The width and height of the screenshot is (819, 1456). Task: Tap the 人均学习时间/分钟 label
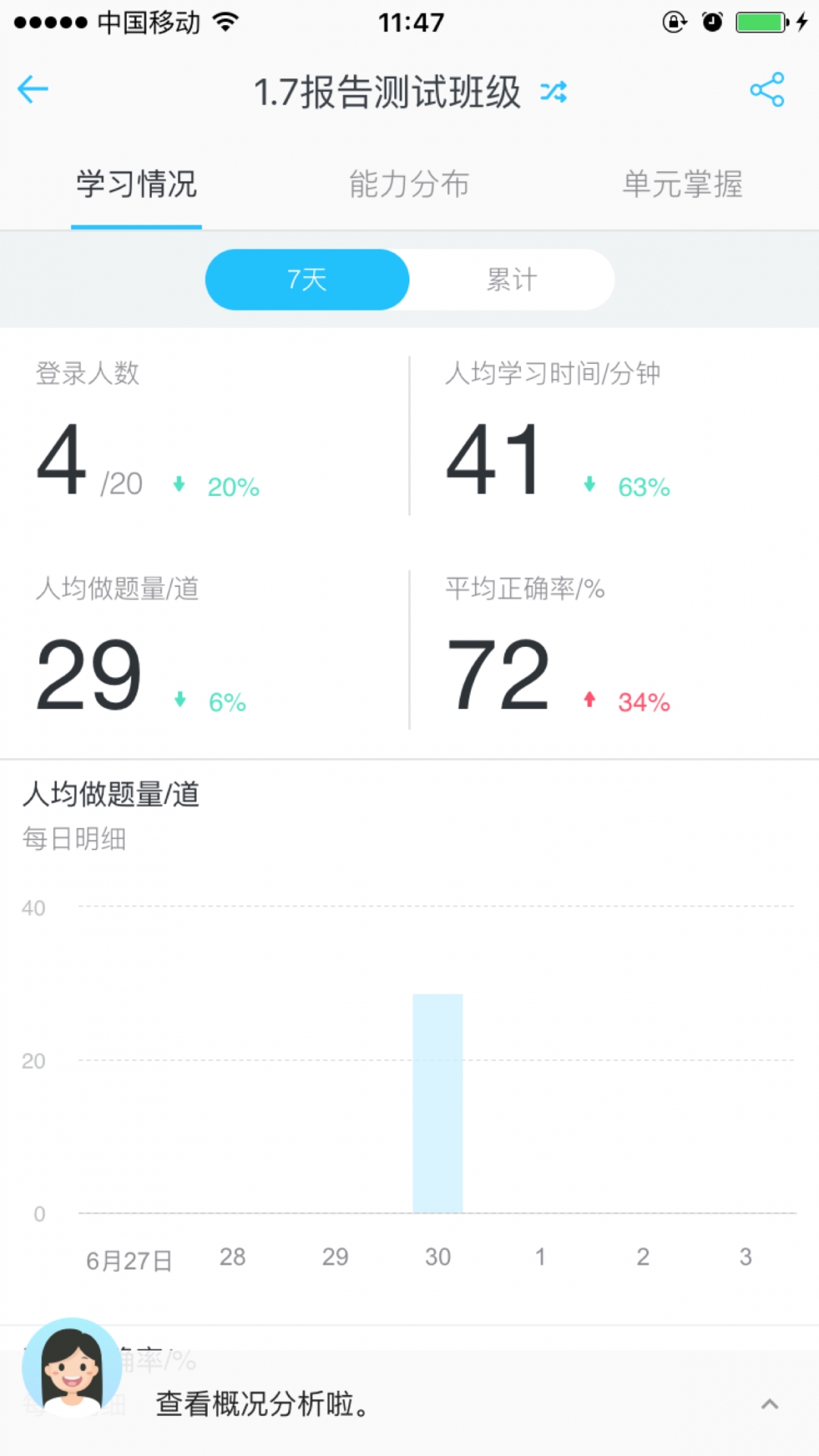[x=553, y=373]
